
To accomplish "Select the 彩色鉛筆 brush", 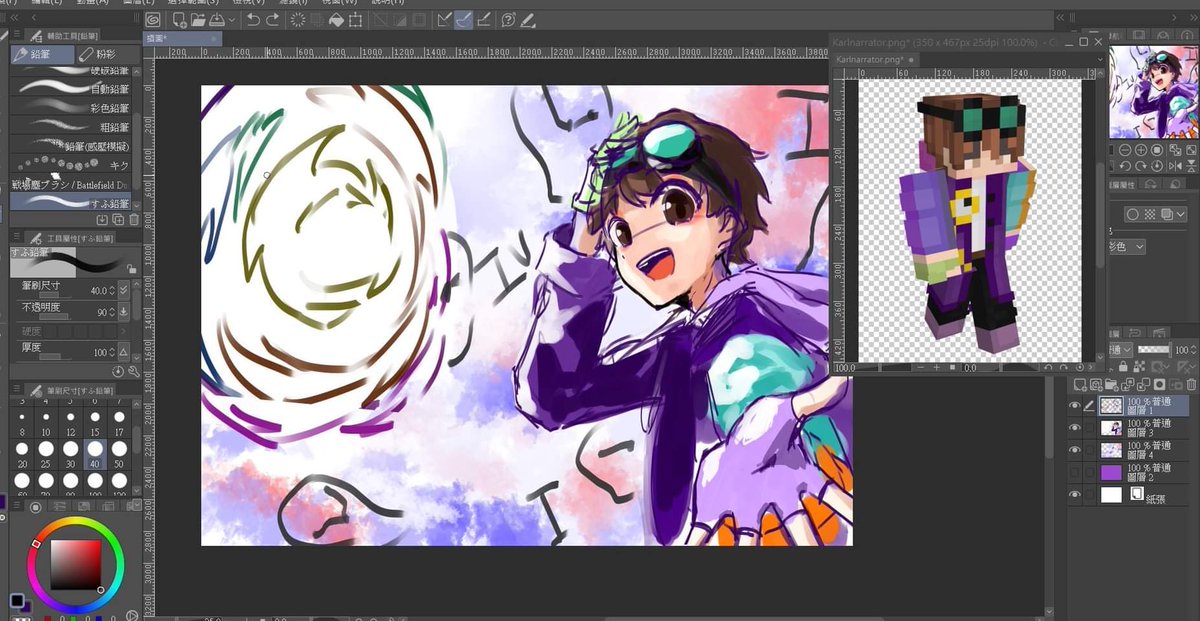I will (x=70, y=107).
